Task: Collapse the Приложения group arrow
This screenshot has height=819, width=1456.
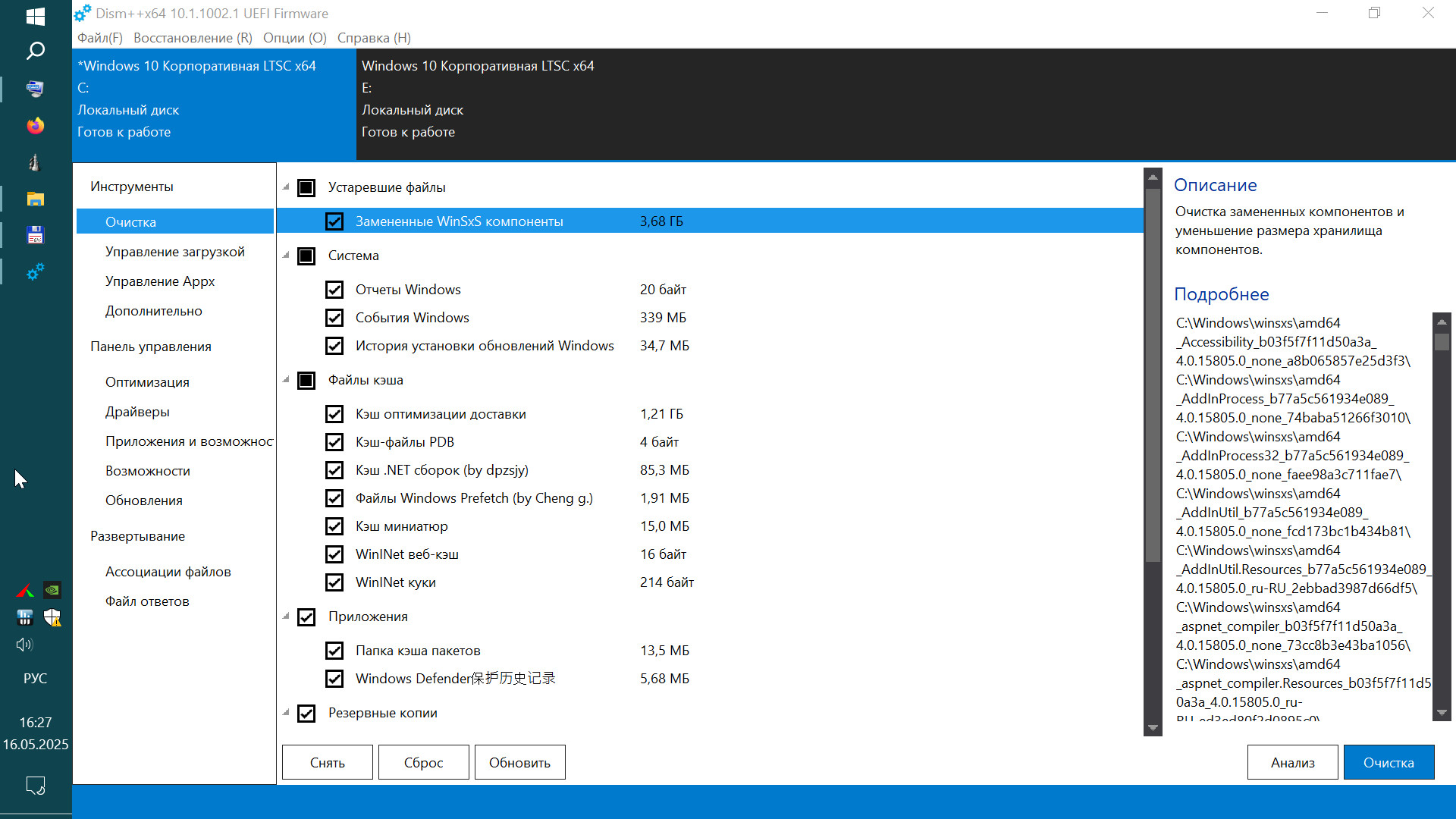Action: [286, 617]
